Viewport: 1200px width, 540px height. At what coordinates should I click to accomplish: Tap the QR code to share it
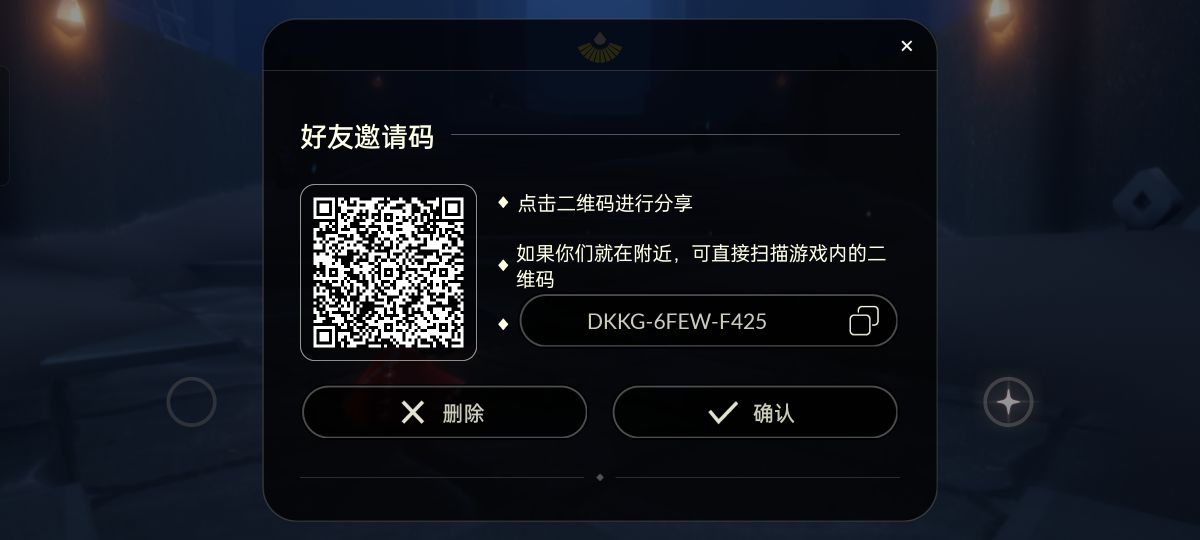pyautogui.click(x=388, y=272)
